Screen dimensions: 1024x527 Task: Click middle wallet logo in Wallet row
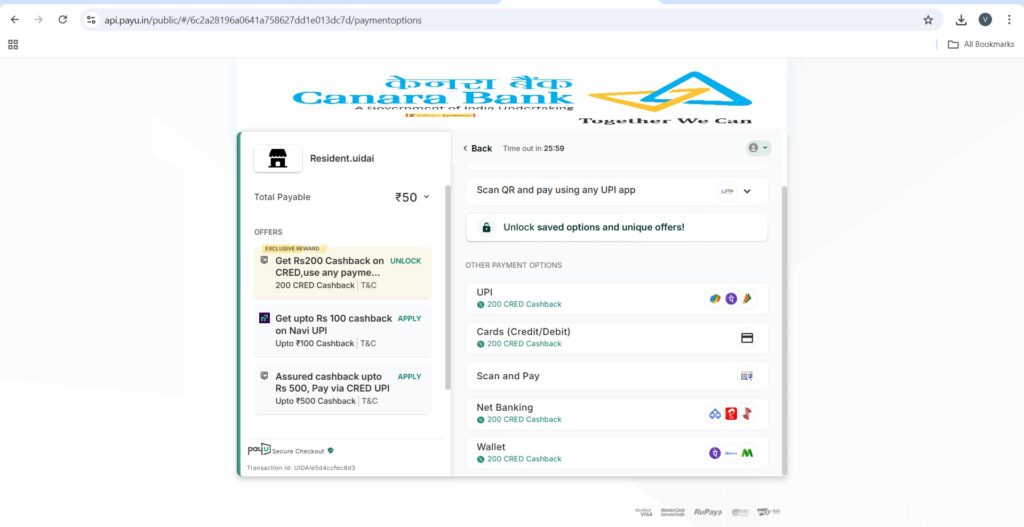coord(731,453)
